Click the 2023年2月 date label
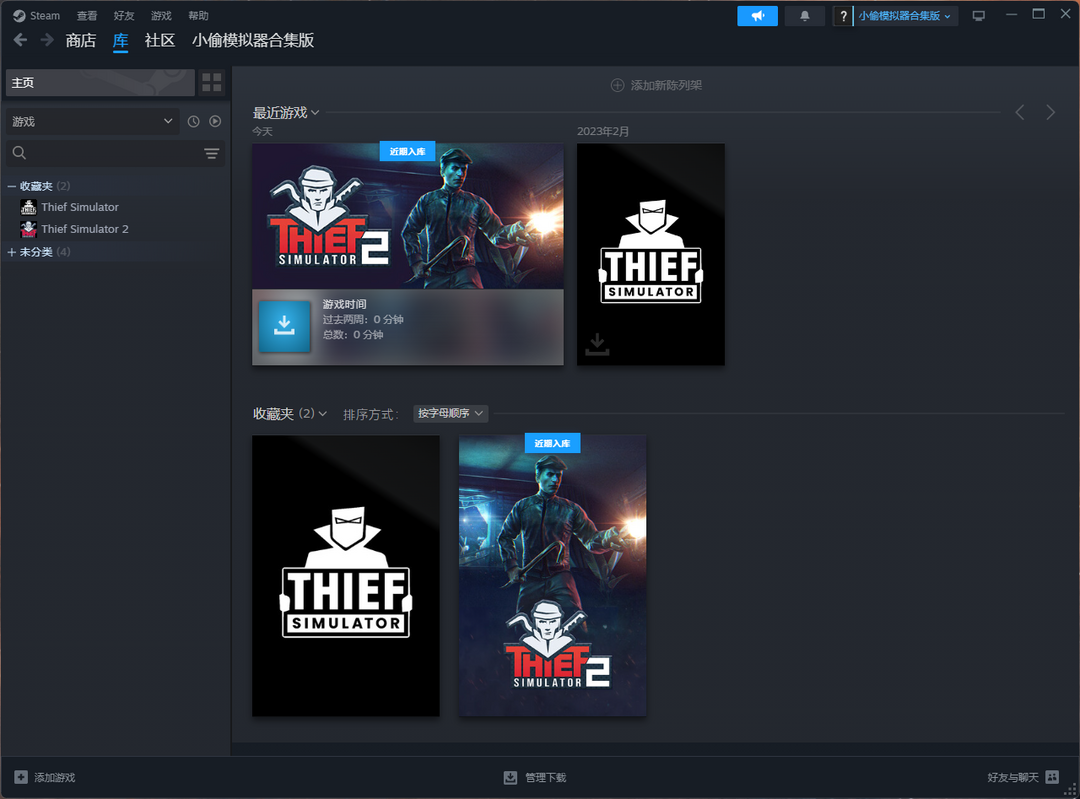Image resolution: width=1080 pixels, height=799 pixels. [x=603, y=131]
